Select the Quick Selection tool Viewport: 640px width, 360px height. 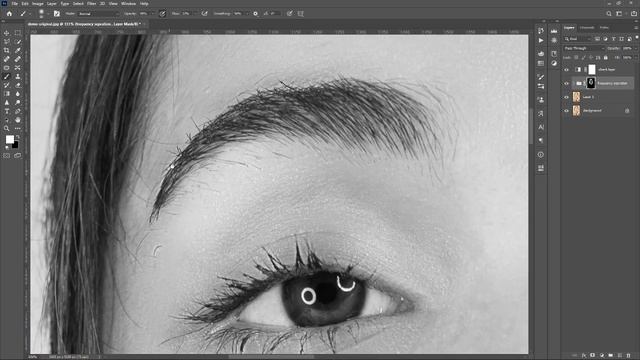coord(18,42)
